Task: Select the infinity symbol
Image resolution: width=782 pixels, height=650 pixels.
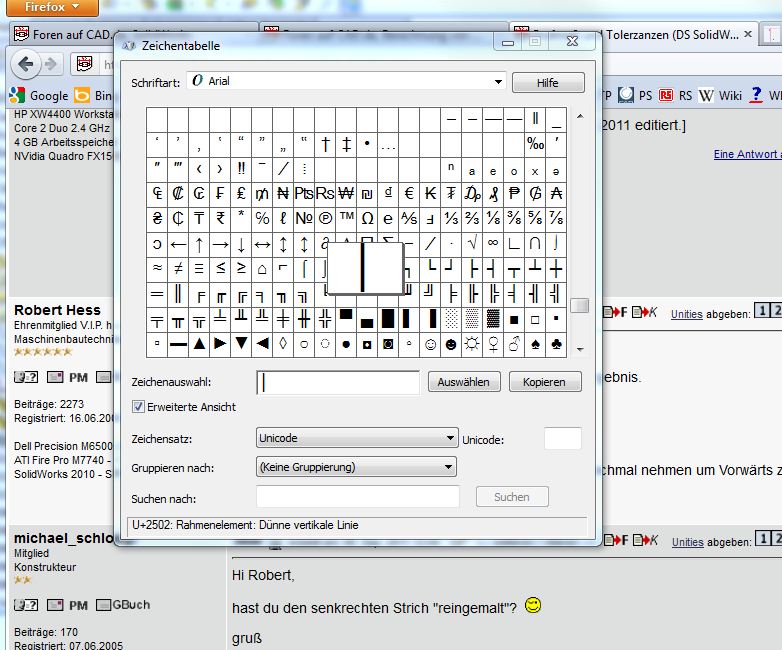Action: click(x=493, y=243)
